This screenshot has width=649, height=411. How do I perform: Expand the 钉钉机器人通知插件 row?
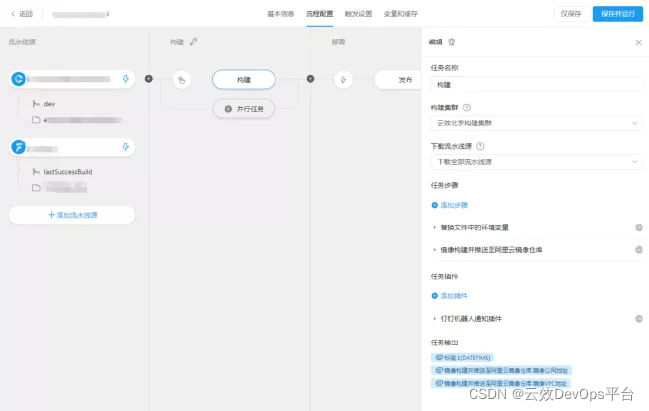(x=434, y=319)
